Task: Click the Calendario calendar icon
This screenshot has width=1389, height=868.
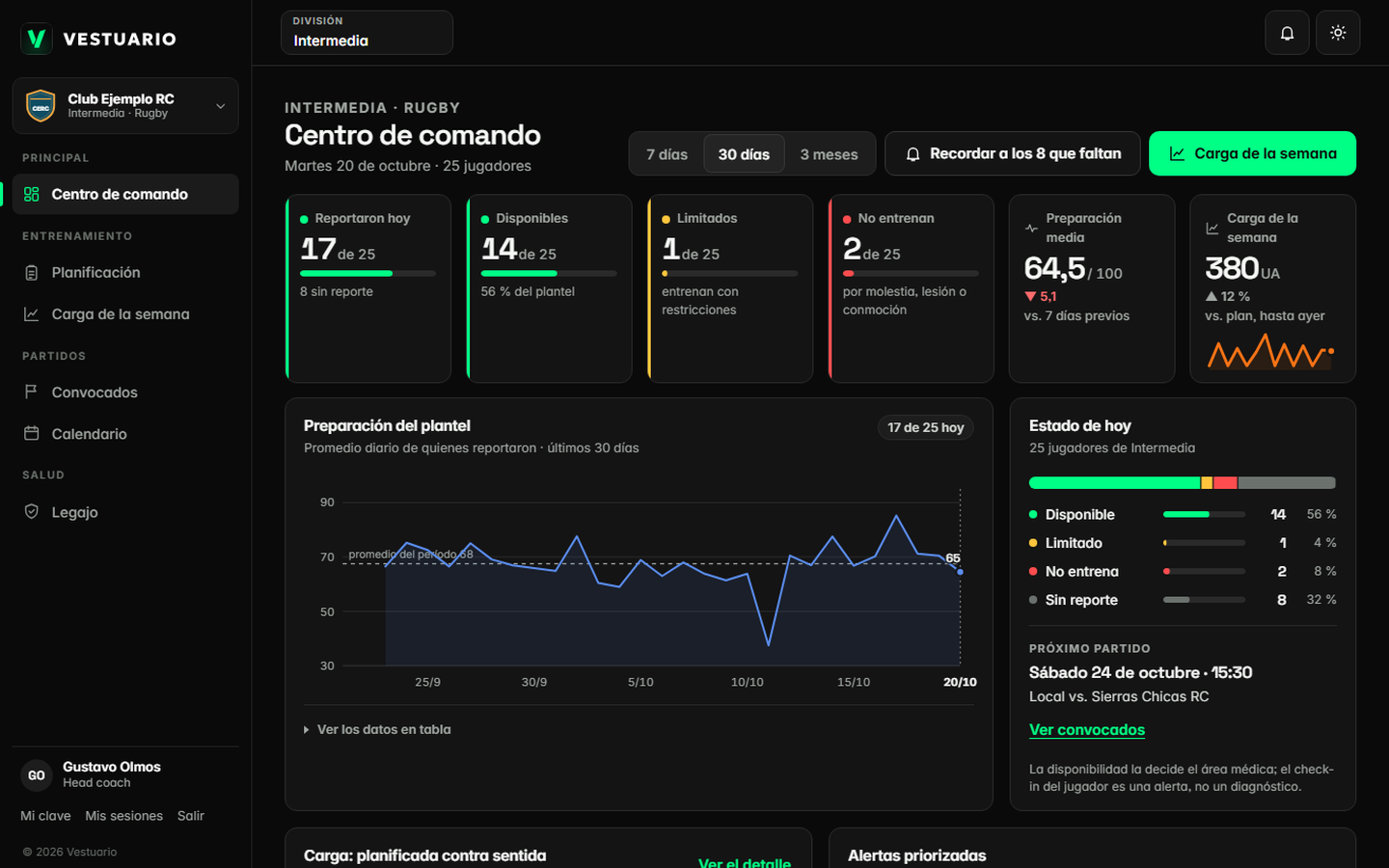Action: (x=32, y=434)
